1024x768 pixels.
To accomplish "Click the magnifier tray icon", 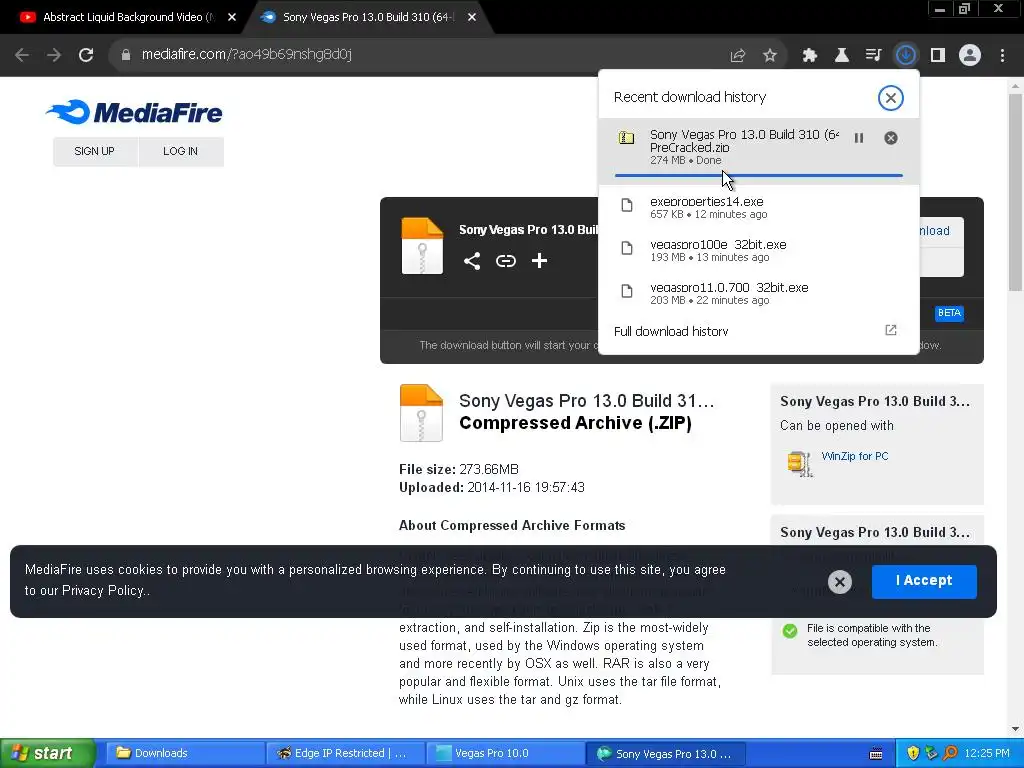I will [950, 754].
